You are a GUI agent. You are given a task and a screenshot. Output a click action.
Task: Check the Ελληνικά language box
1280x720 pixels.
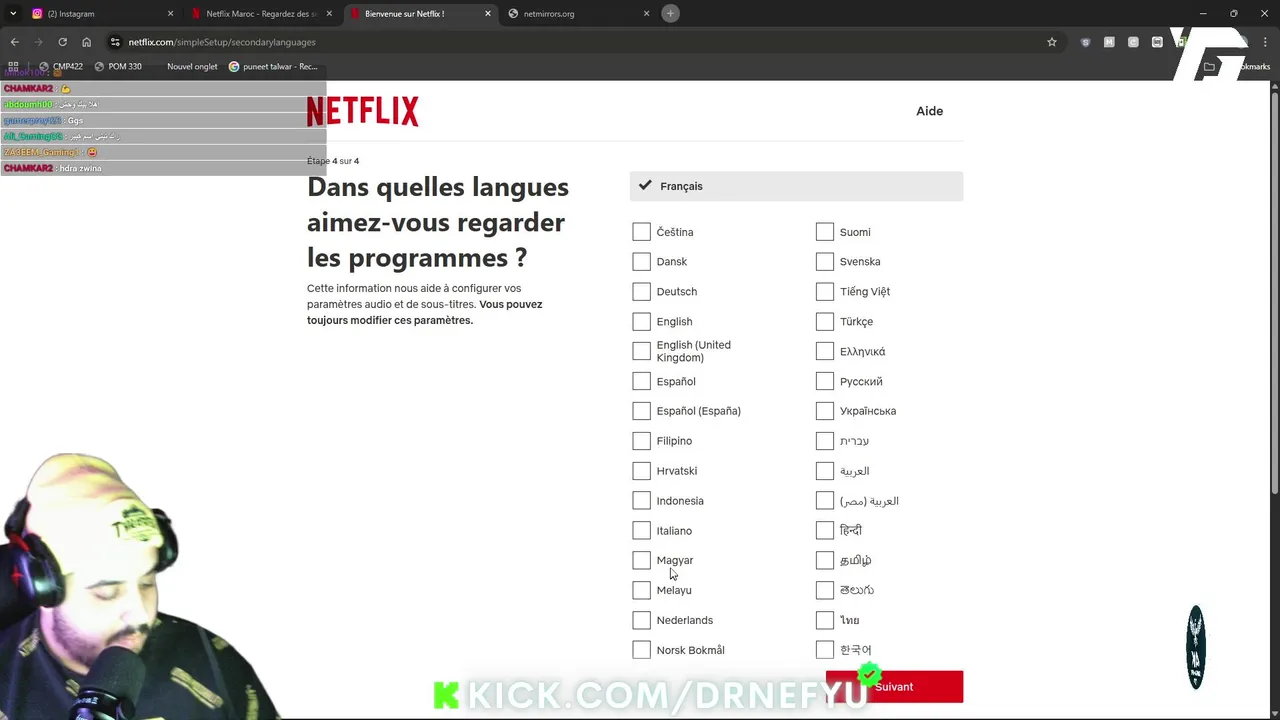(x=824, y=351)
